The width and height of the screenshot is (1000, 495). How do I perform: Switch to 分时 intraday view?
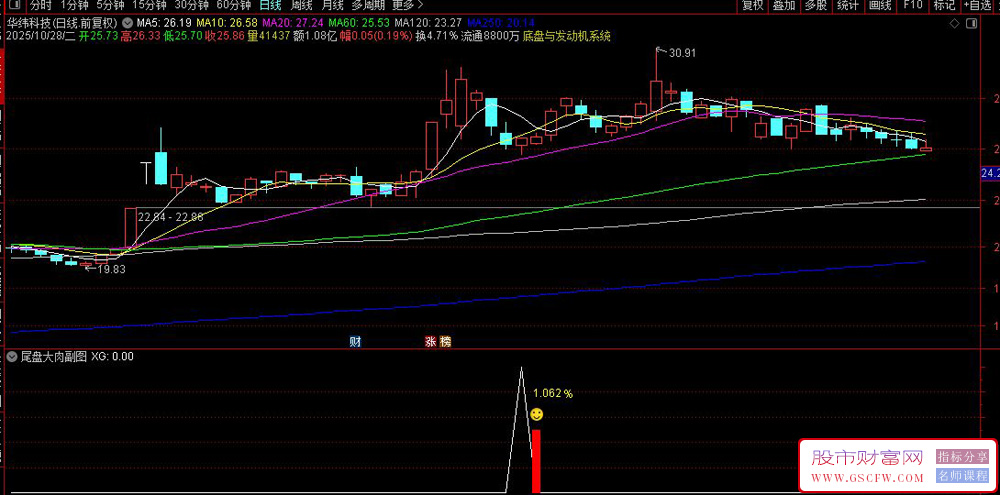click(x=40, y=5)
